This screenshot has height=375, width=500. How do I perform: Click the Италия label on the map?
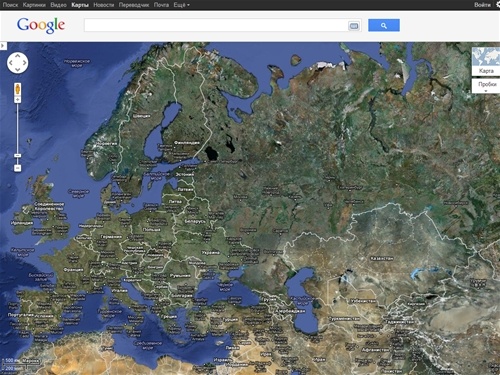tap(120, 290)
